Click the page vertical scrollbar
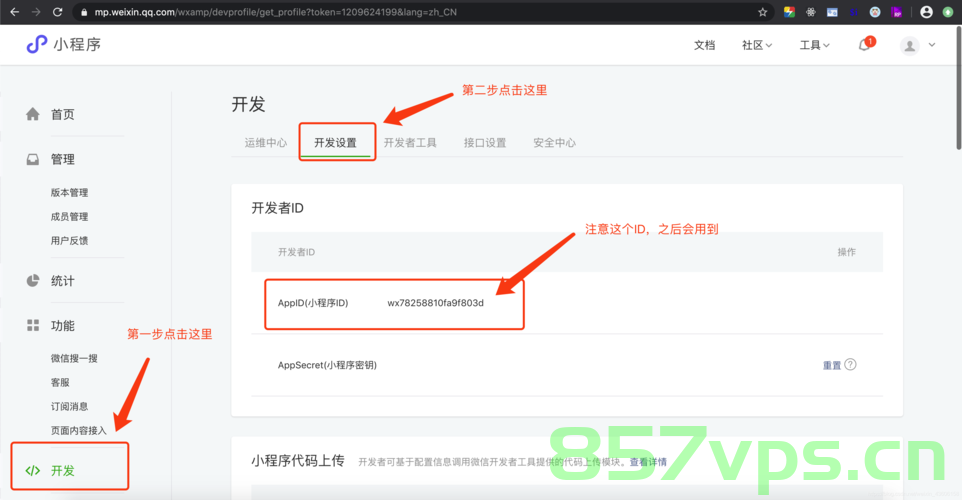Viewport: 962px width, 500px height. click(958, 88)
